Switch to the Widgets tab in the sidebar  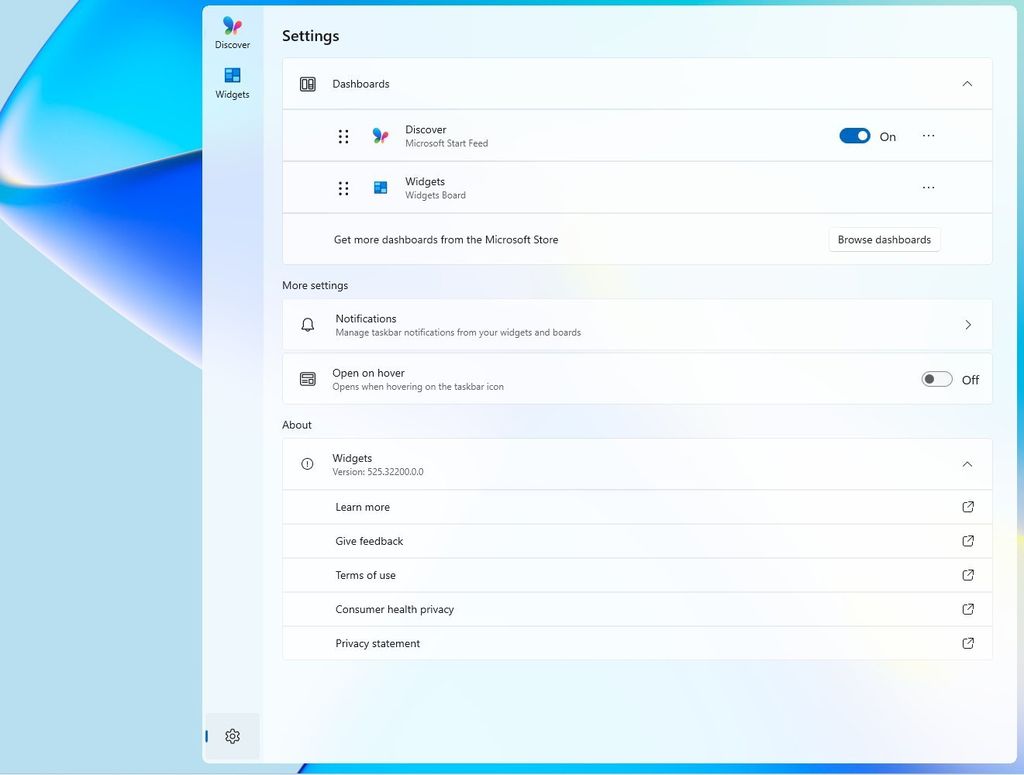(x=232, y=80)
